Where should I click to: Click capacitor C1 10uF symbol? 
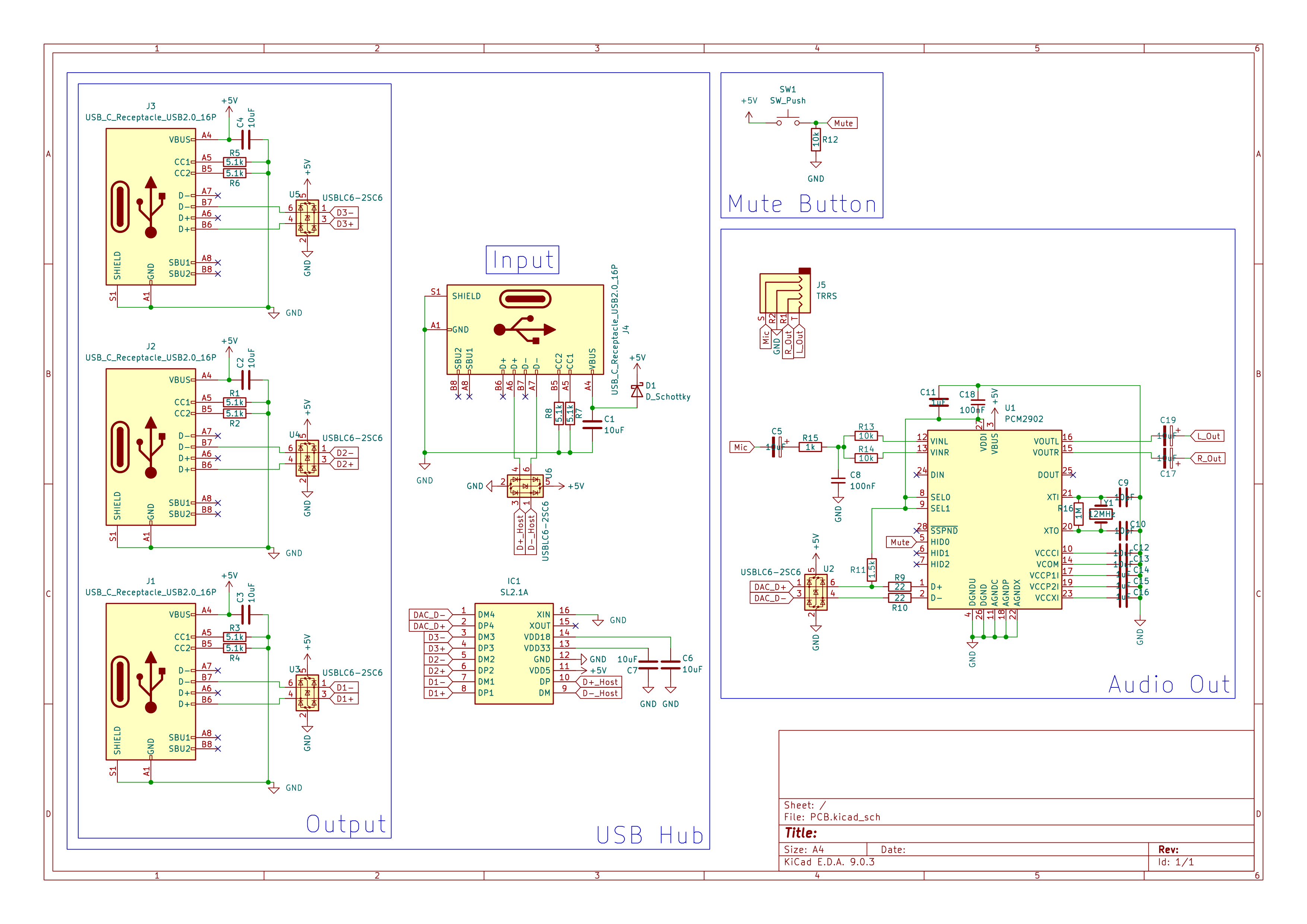592,424
